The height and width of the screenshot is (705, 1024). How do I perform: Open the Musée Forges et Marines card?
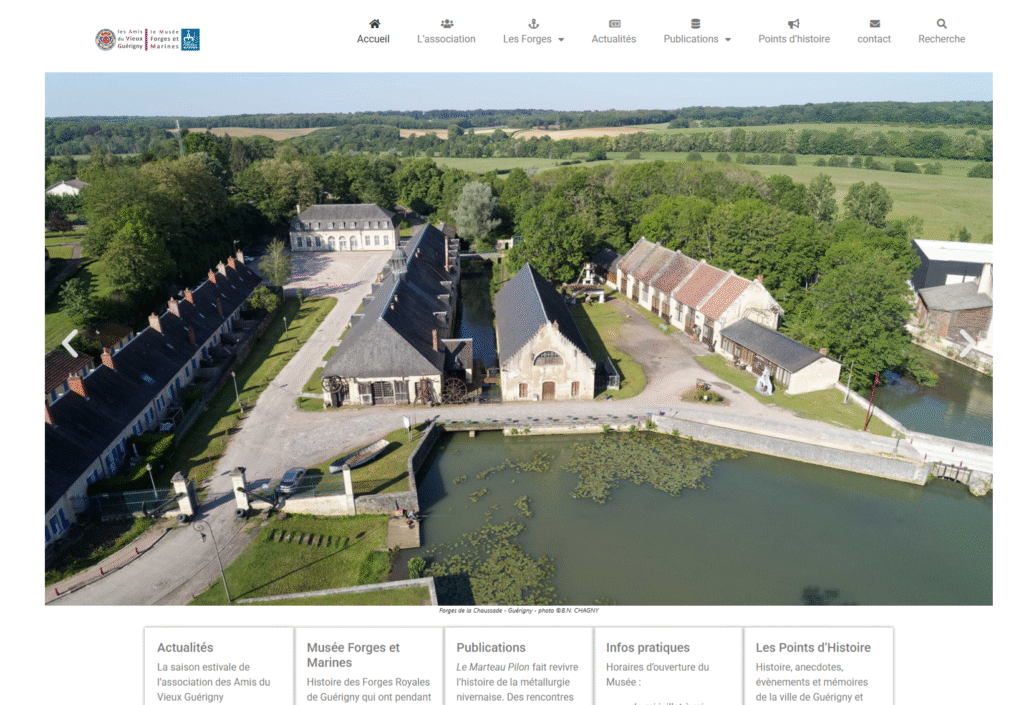pyautogui.click(x=353, y=654)
